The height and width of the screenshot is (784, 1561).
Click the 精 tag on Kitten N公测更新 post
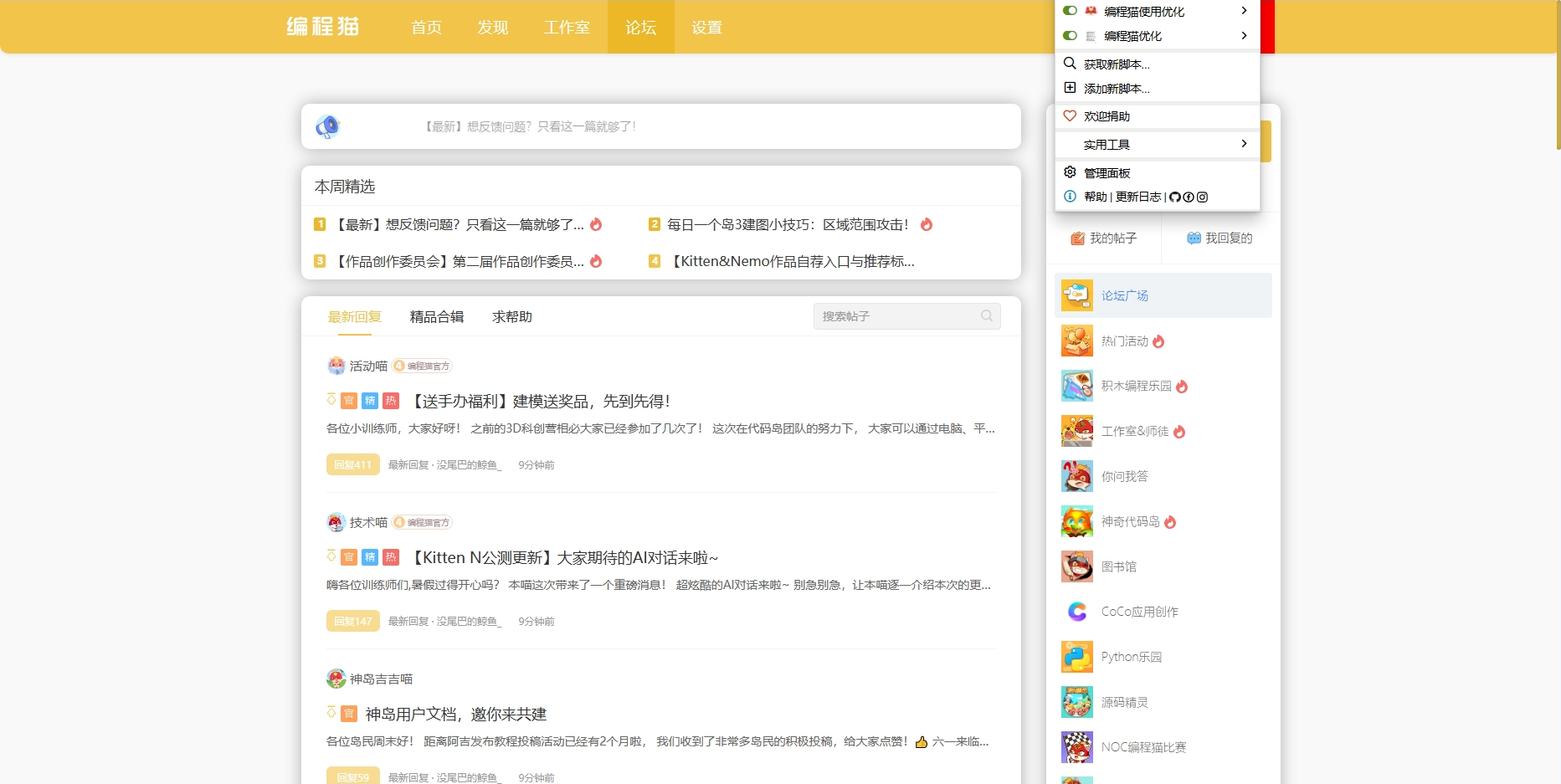[370, 557]
